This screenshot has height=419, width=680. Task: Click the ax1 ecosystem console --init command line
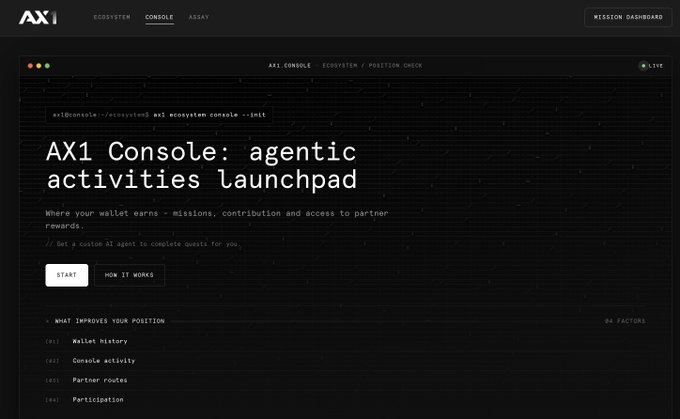click(159, 115)
